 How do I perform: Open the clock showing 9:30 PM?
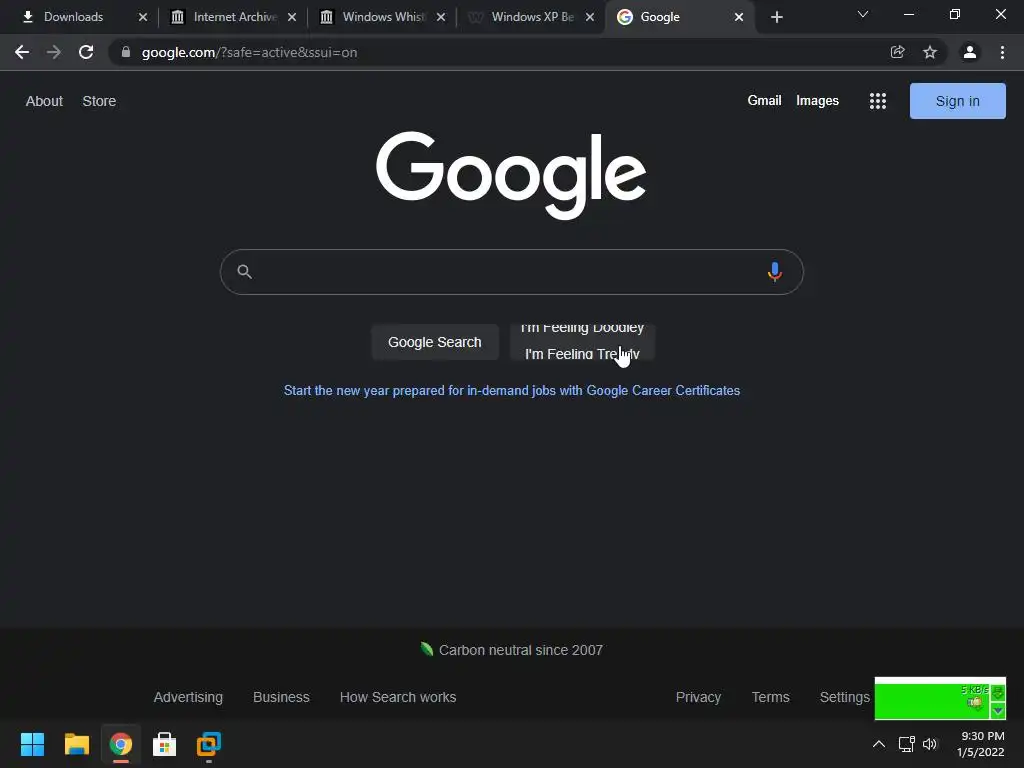(x=981, y=744)
